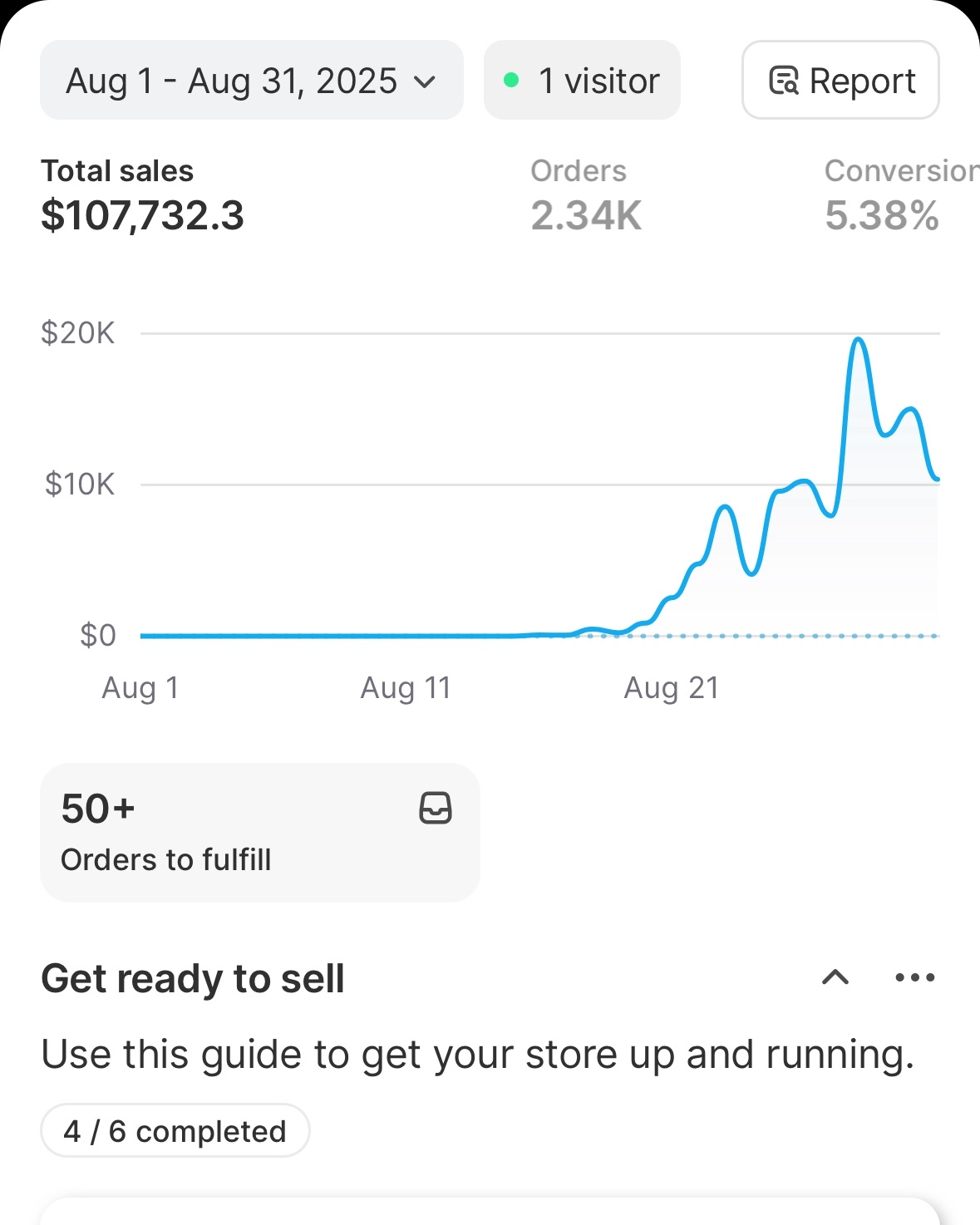Screen dimensions: 980x1225
Task: Tap the 1 visitor live indicator pill
Action: 582,81
